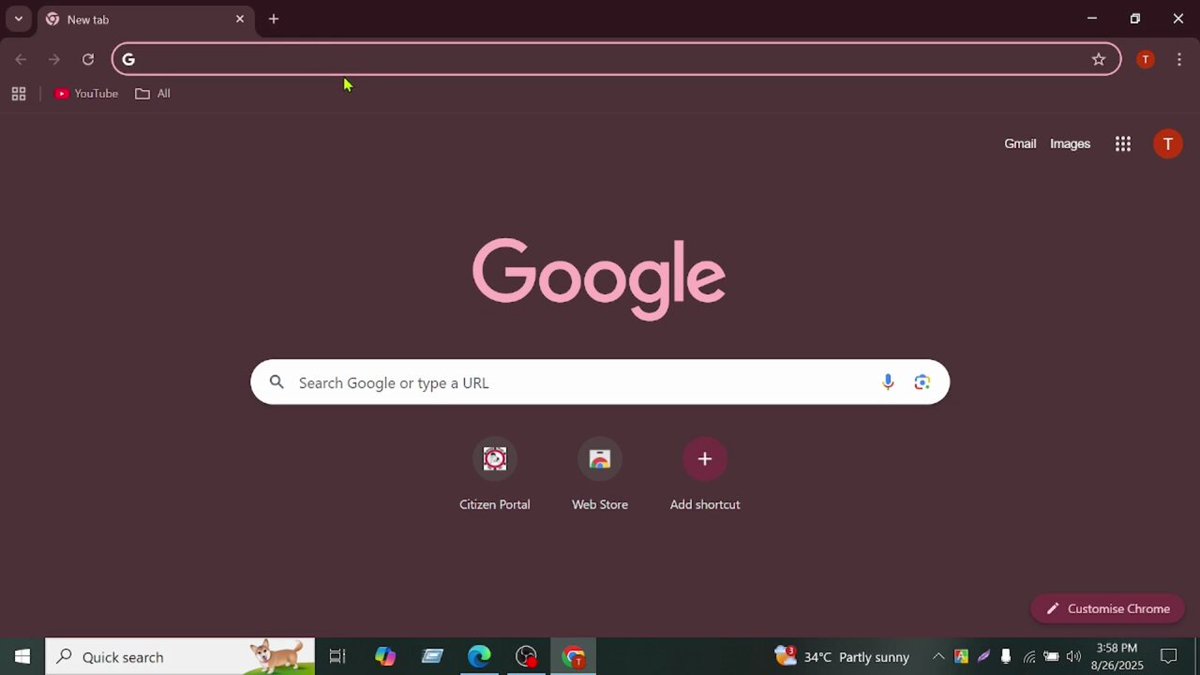Click the microphone tray icon

[x=1006, y=657]
